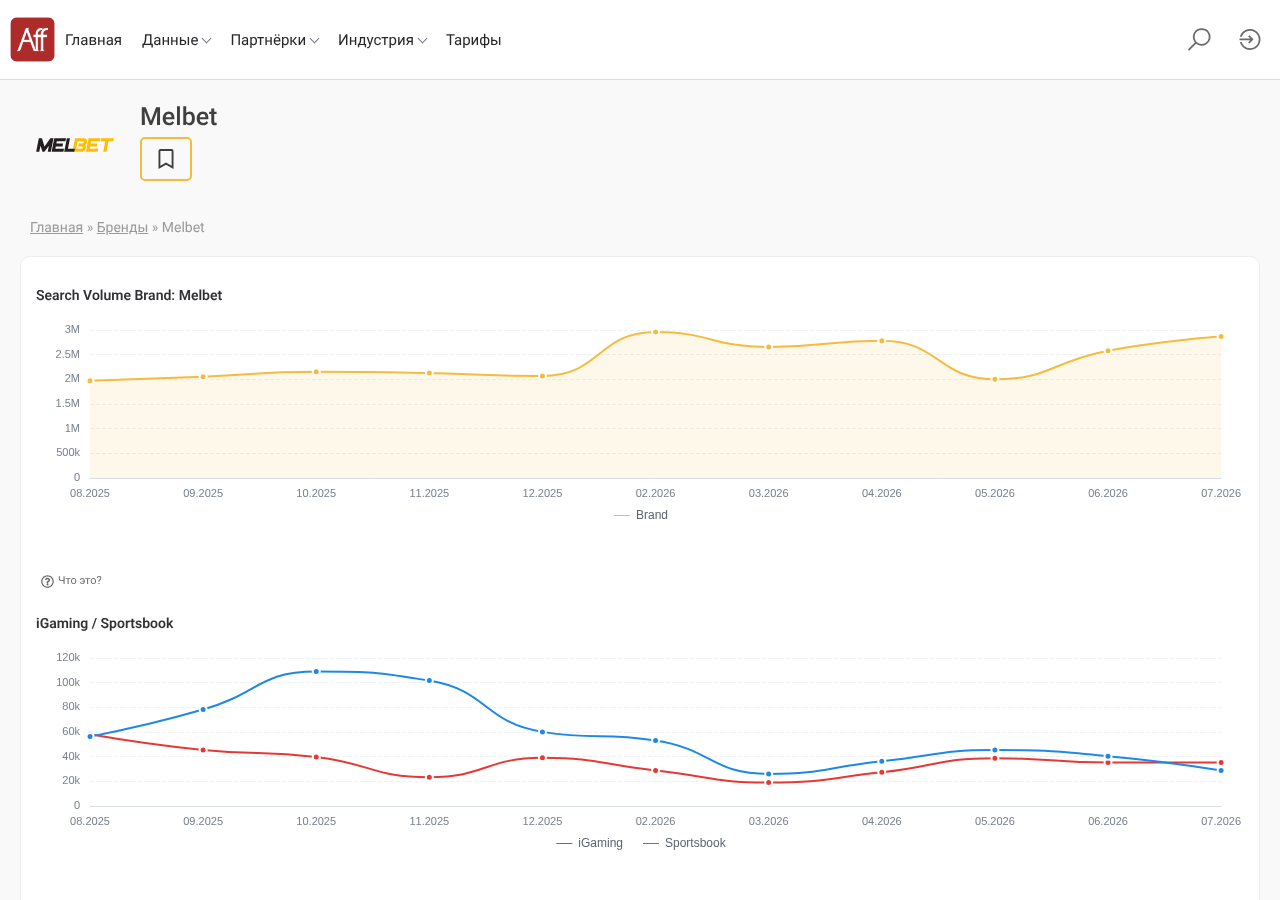Click the Sportsbook red point for 02.2026
The width and height of the screenshot is (1280, 900).
click(x=656, y=770)
